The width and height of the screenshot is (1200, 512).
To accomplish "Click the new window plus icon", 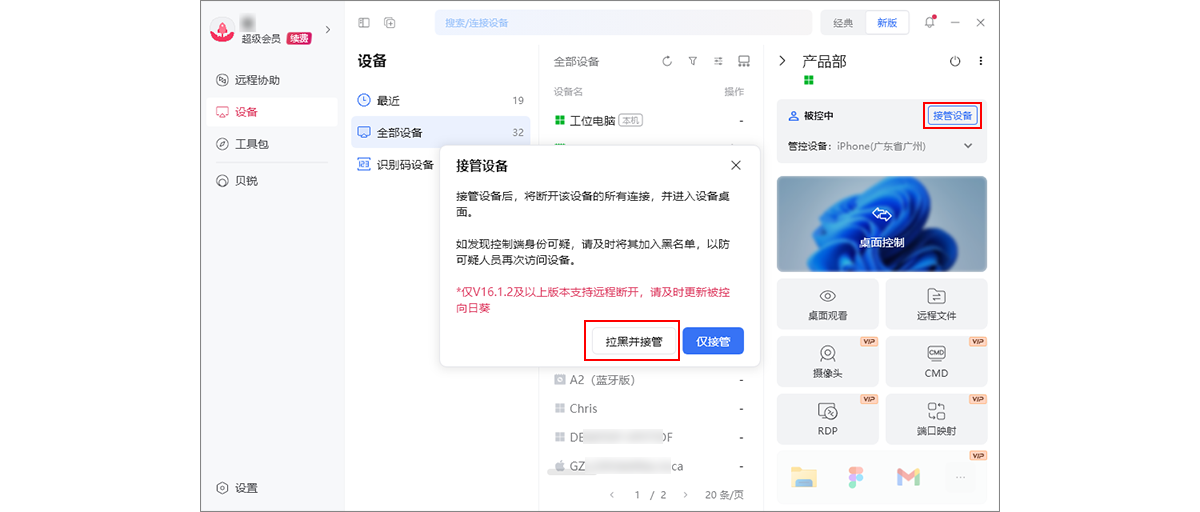I will tap(390, 22).
